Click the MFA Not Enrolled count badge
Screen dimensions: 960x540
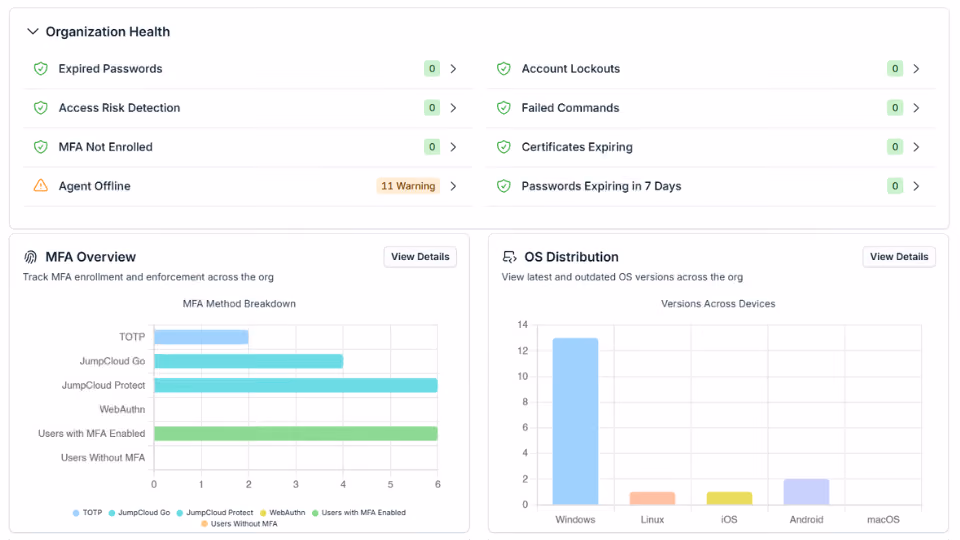[x=432, y=147]
